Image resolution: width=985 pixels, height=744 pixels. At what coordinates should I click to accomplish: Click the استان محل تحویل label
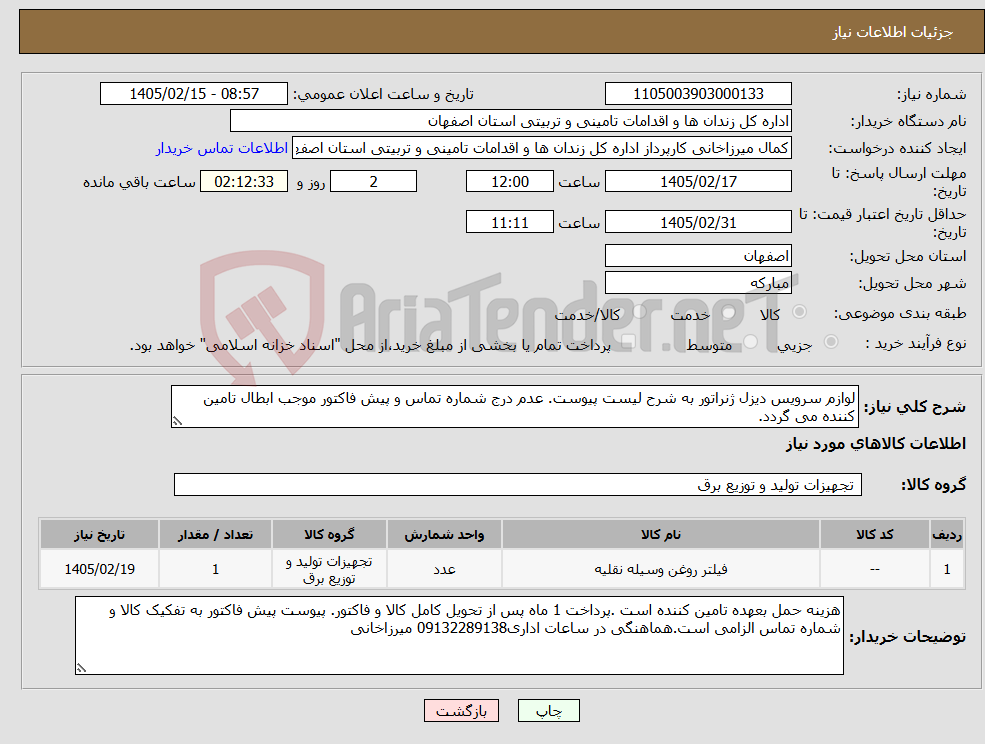tap(908, 256)
